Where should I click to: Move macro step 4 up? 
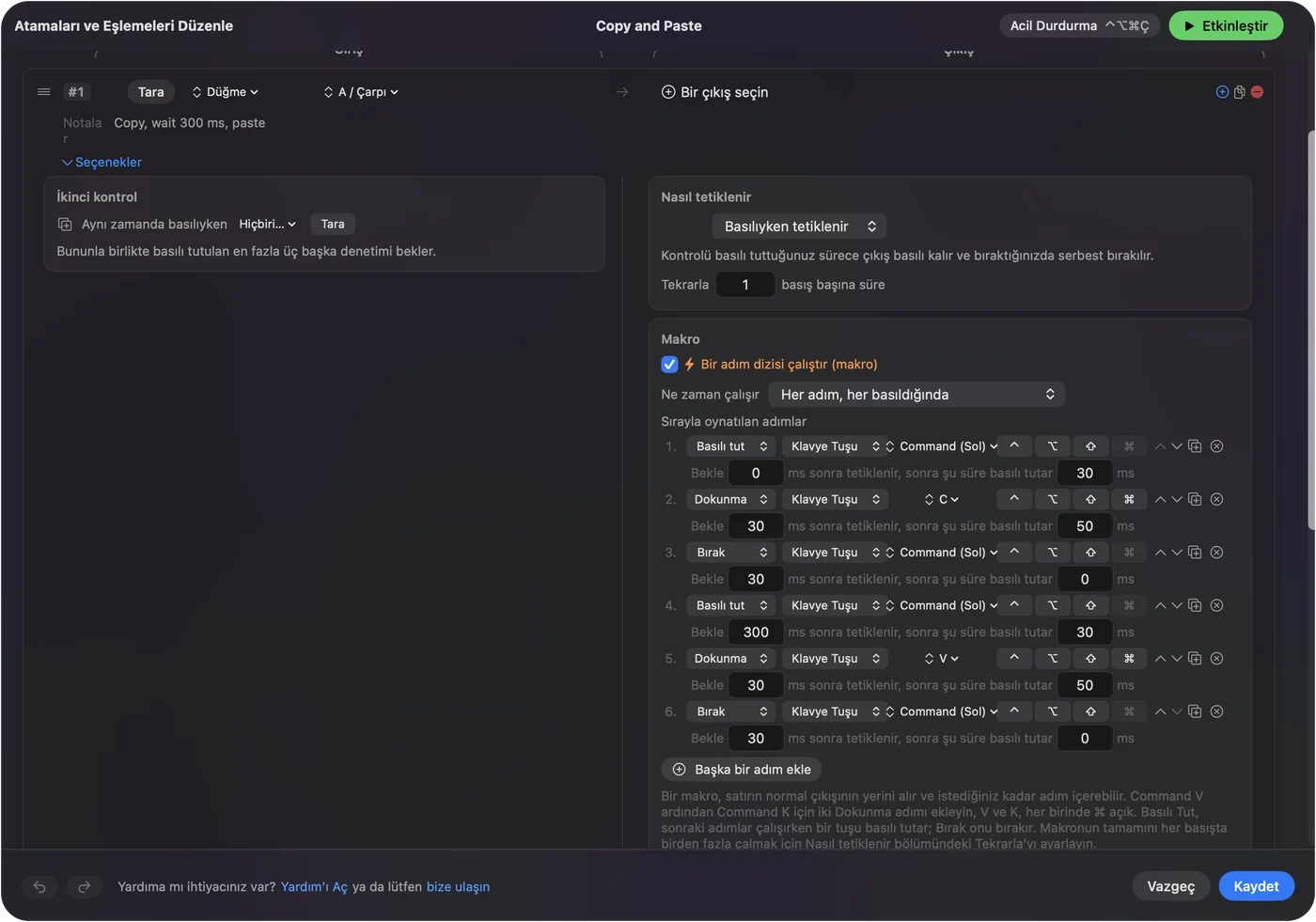[x=1160, y=605]
